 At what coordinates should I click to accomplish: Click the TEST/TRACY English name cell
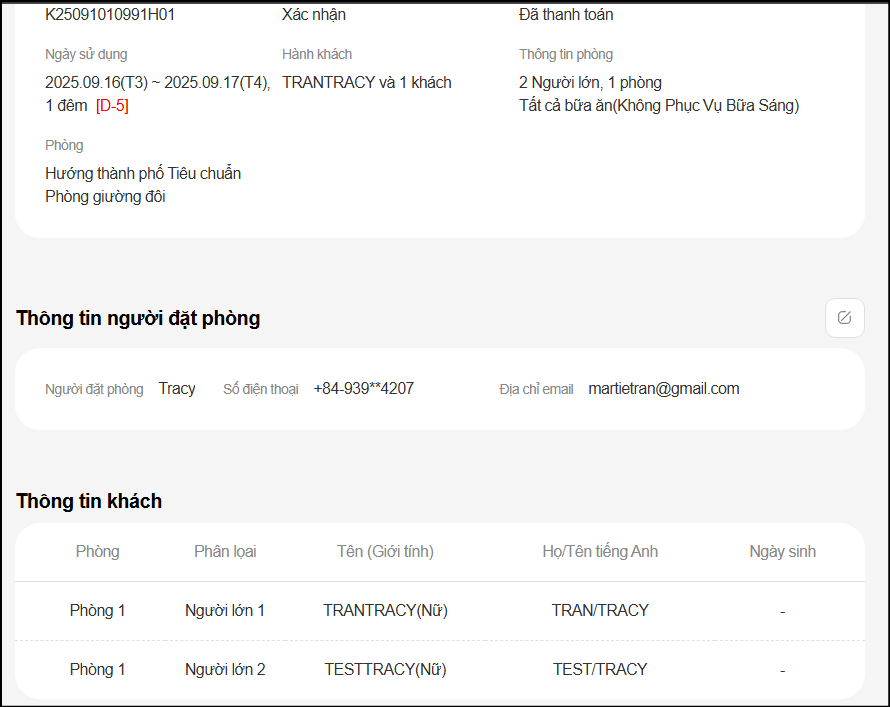pyautogui.click(x=600, y=669)
